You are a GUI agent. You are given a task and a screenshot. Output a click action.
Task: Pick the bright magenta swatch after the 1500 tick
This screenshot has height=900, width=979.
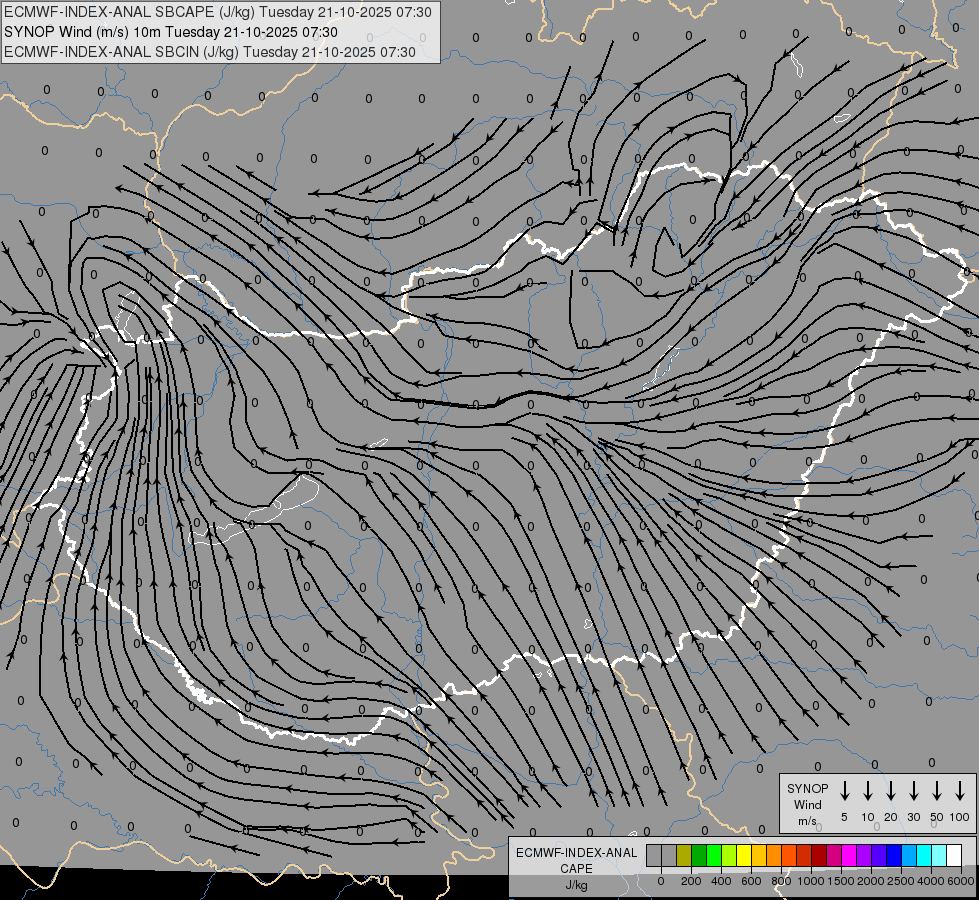pos(849,856)
